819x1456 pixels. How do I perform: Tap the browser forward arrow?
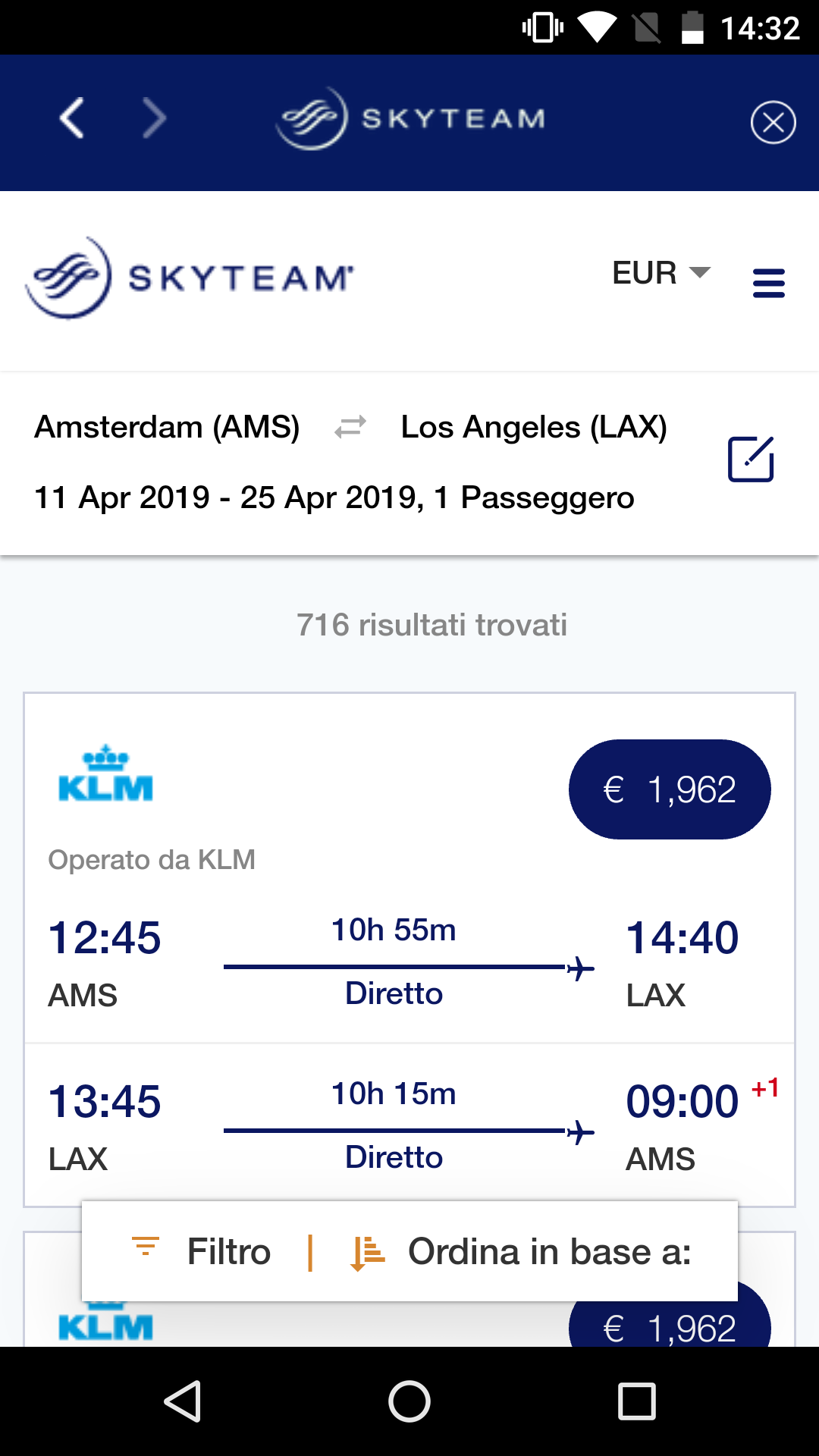pos(154,119)
